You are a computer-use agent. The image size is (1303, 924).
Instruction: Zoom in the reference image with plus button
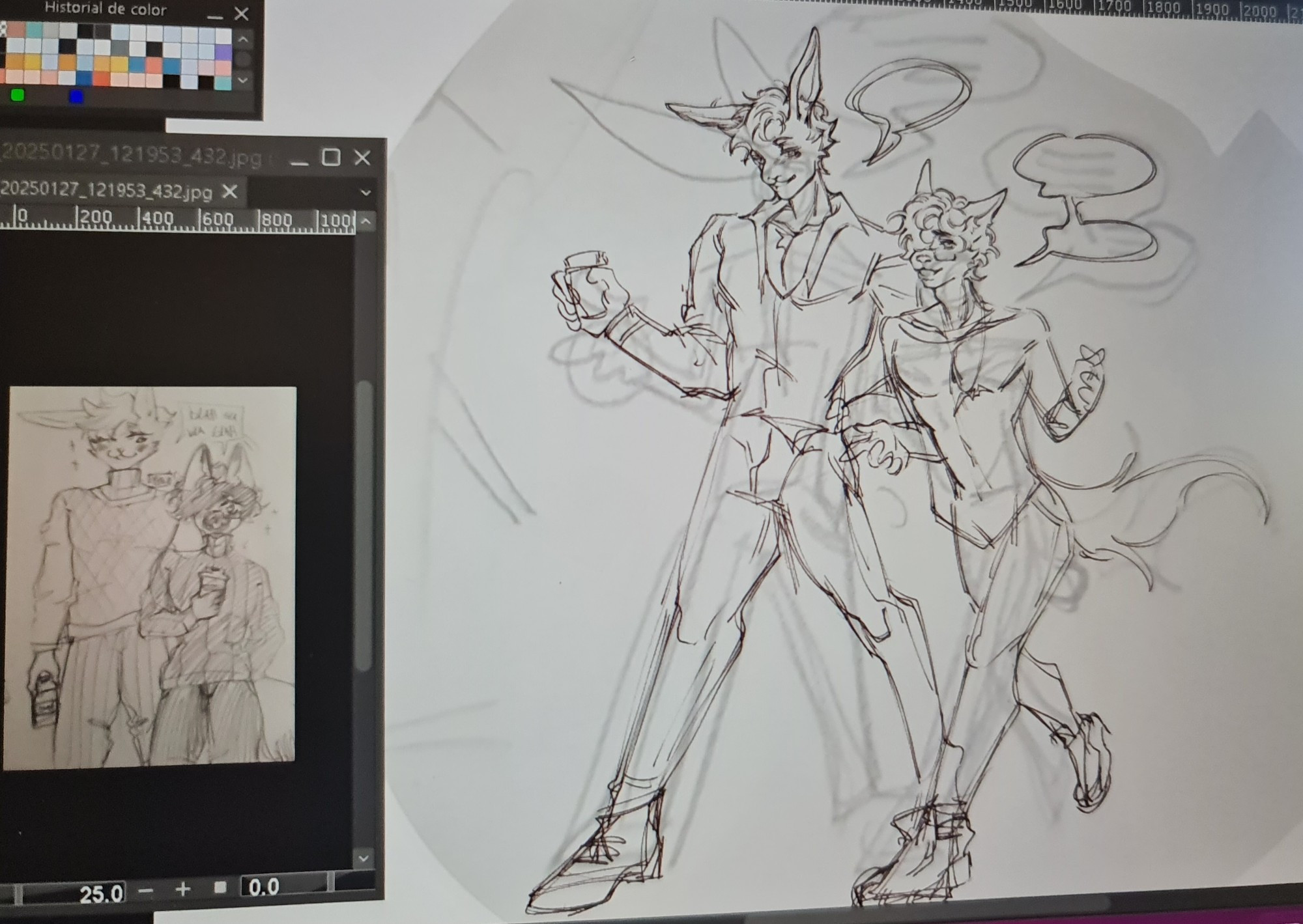[x=183, y=889]
